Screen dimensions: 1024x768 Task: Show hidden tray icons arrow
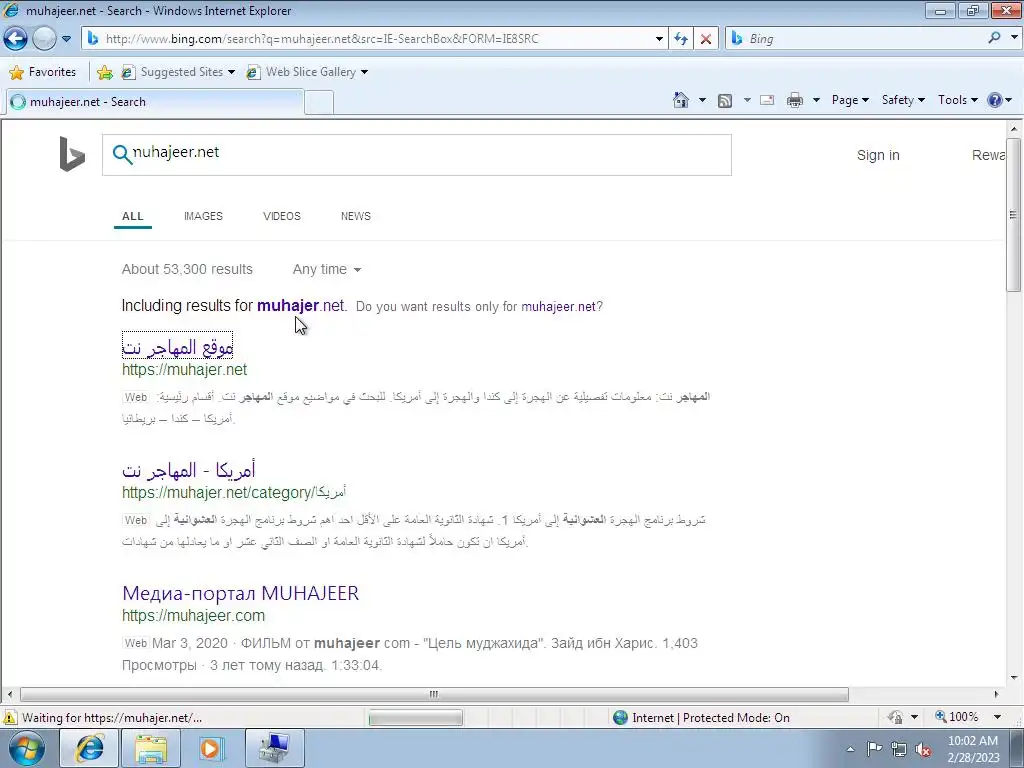(850, 749)
